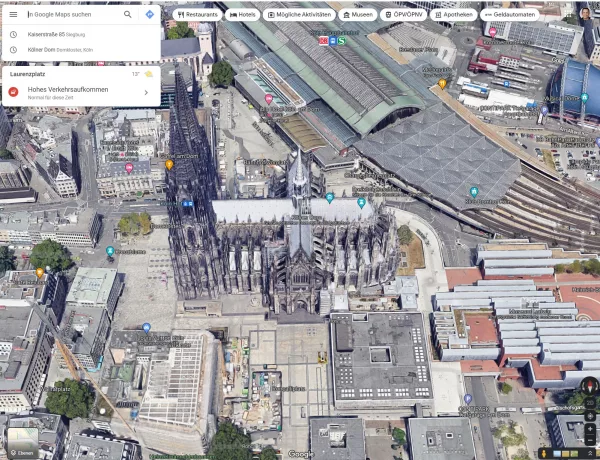Click the red traffic status icon
This screenshot has height=460, width=600.
pos(13,92)
